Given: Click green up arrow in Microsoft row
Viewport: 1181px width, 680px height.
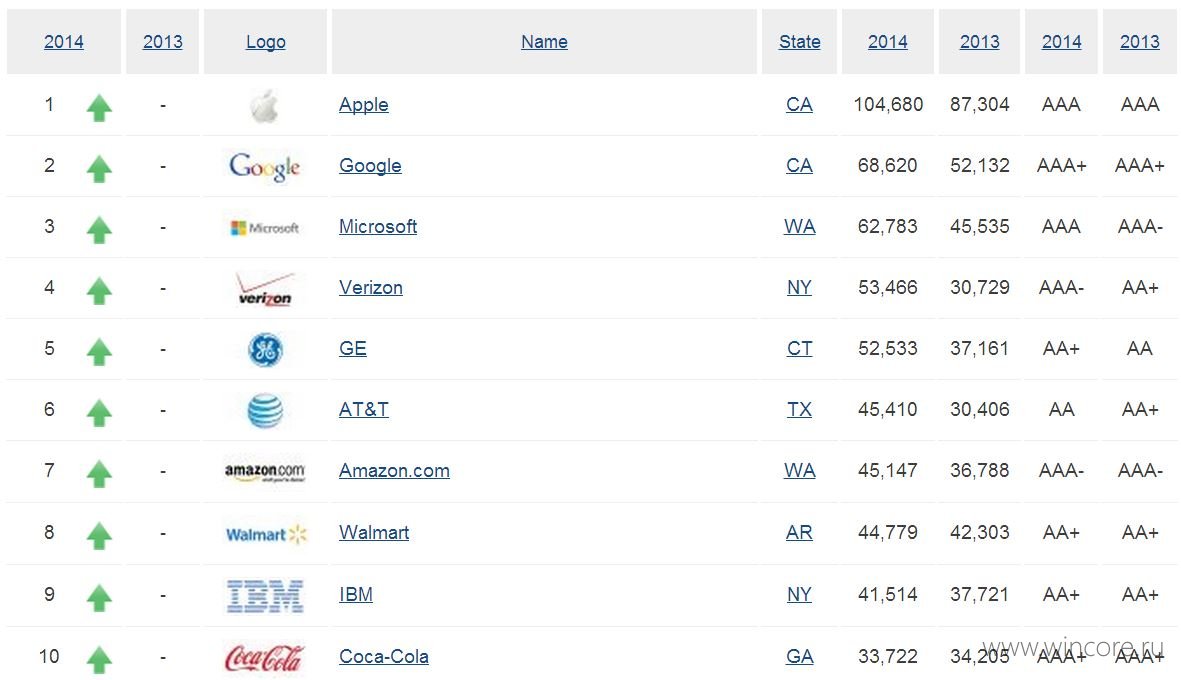Looking at the screenshot, I should (x=99, y=230).
